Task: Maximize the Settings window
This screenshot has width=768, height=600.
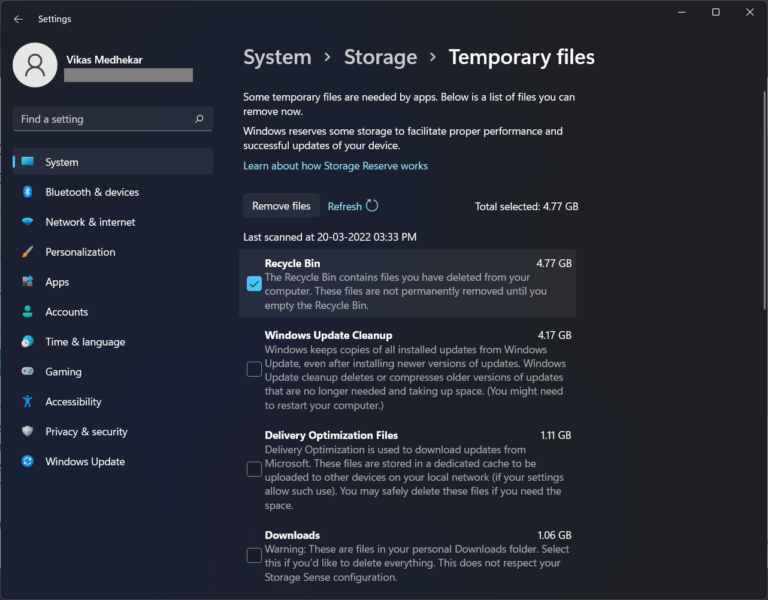Action: [x=716, y=12]
